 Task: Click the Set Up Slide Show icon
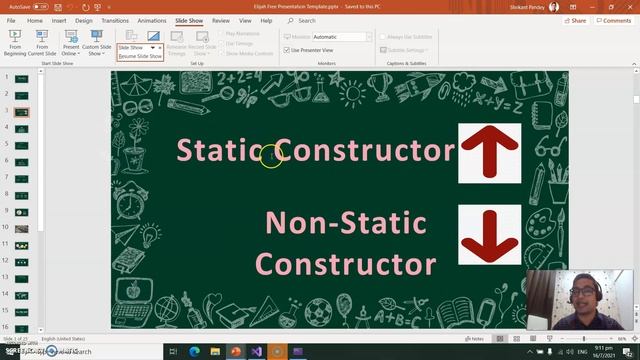click(x=131, y=36)
